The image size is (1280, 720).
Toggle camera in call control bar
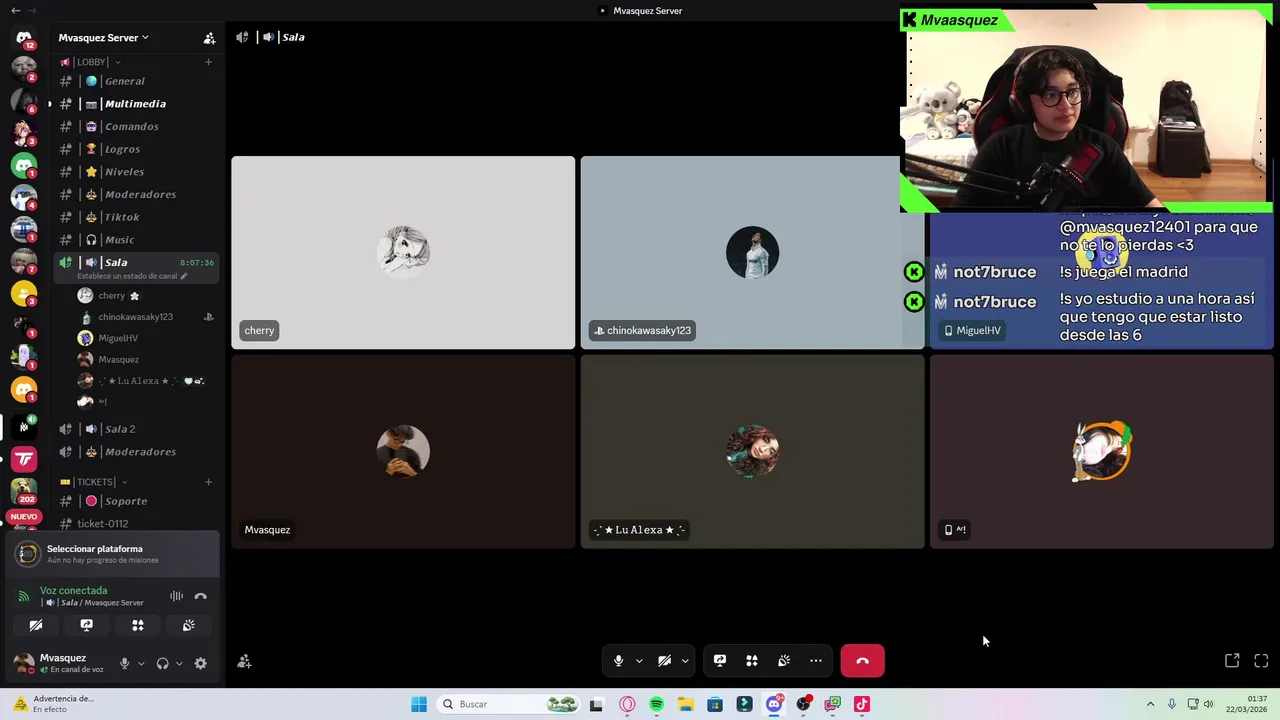[664, 661]
